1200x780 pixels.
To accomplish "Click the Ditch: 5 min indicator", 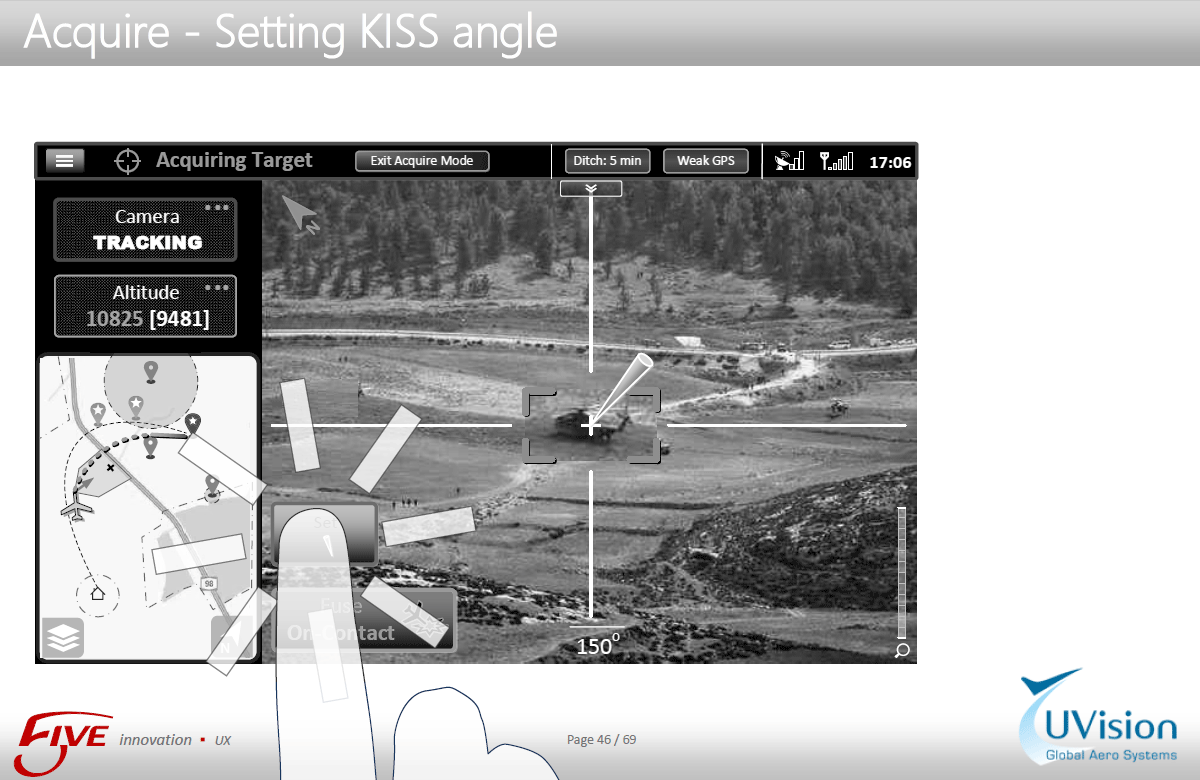I will [608, 161].
